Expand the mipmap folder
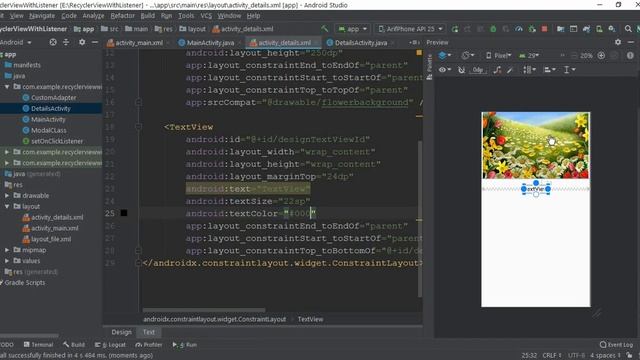Screen dimensions: 640x360 click(7, 250)
